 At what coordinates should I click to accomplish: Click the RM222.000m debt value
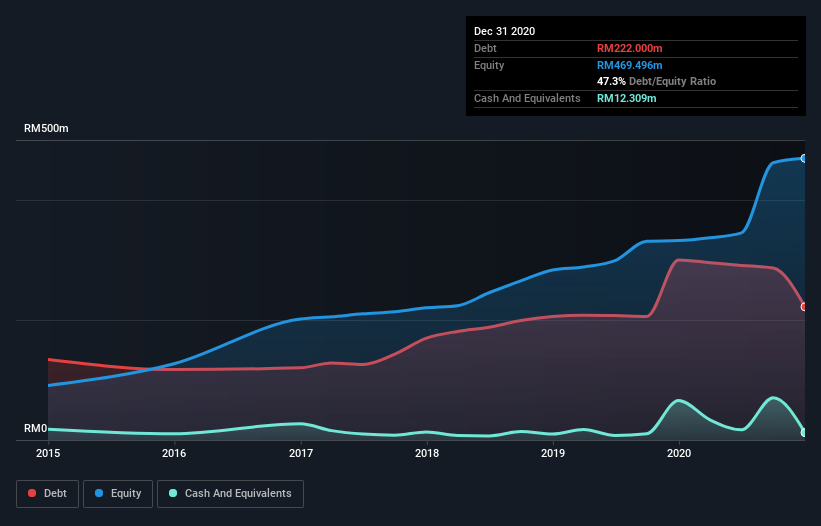[629, 48]
